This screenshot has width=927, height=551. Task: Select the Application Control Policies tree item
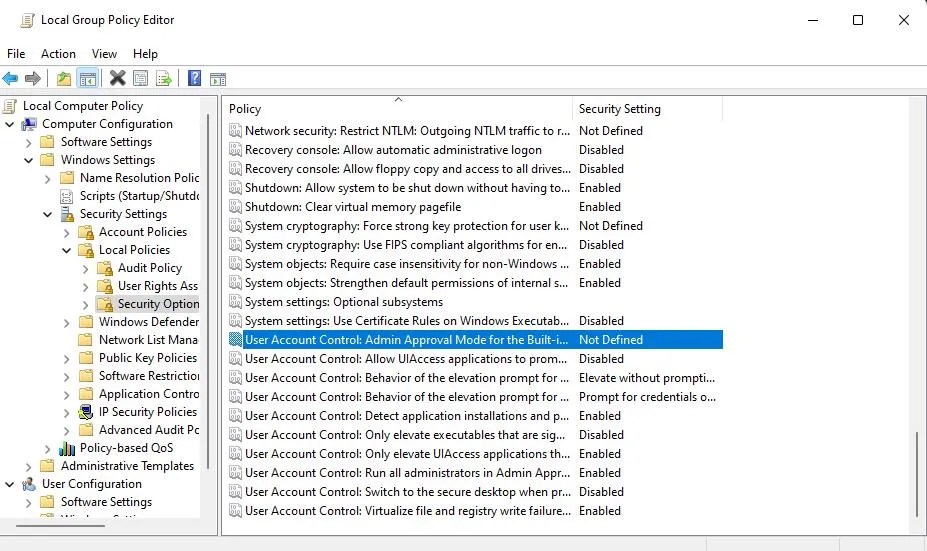(149, 394)
